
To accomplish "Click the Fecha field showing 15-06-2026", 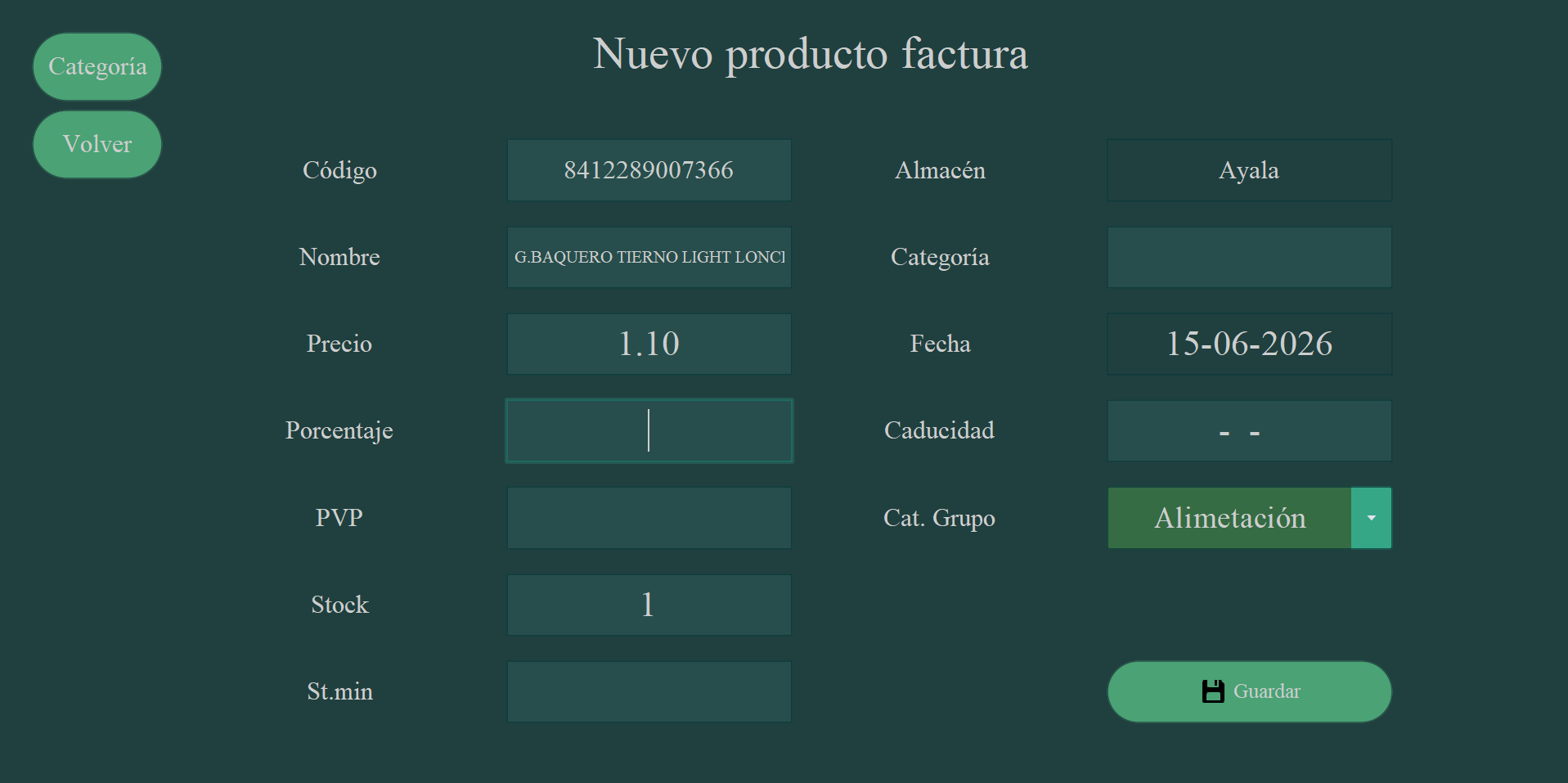I will point(1250,344).
